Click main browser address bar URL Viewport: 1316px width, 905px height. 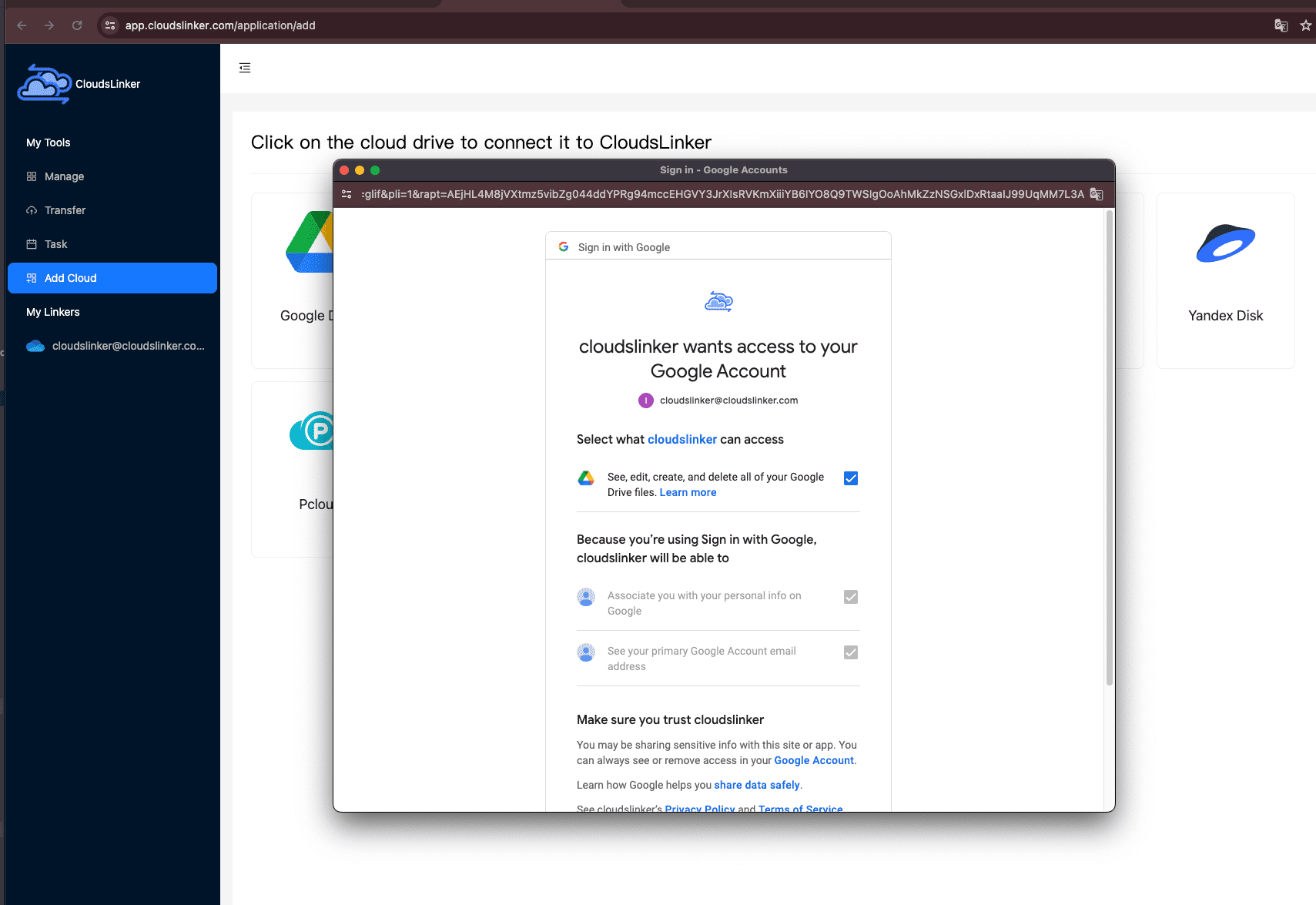(x=220, y=25)
